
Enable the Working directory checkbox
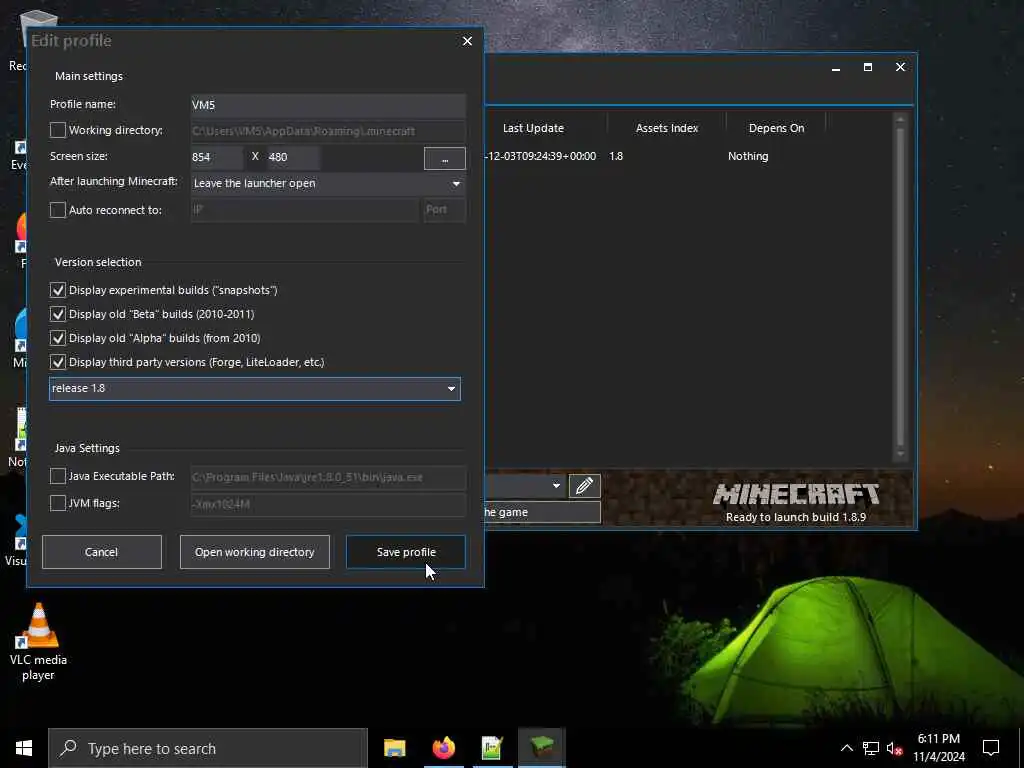(x=57, y=130)
